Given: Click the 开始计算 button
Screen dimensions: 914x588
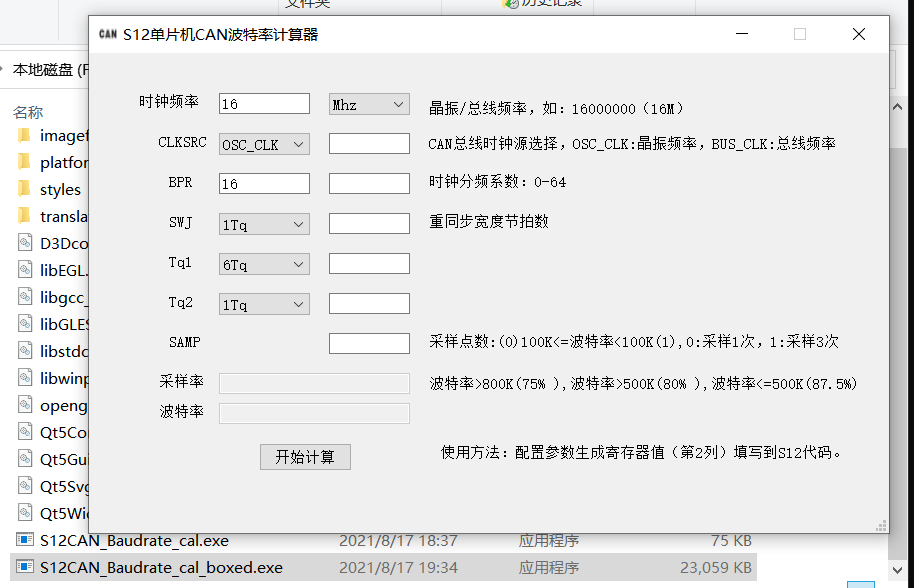Looking at the screenshot, I should tap(305, 457).
